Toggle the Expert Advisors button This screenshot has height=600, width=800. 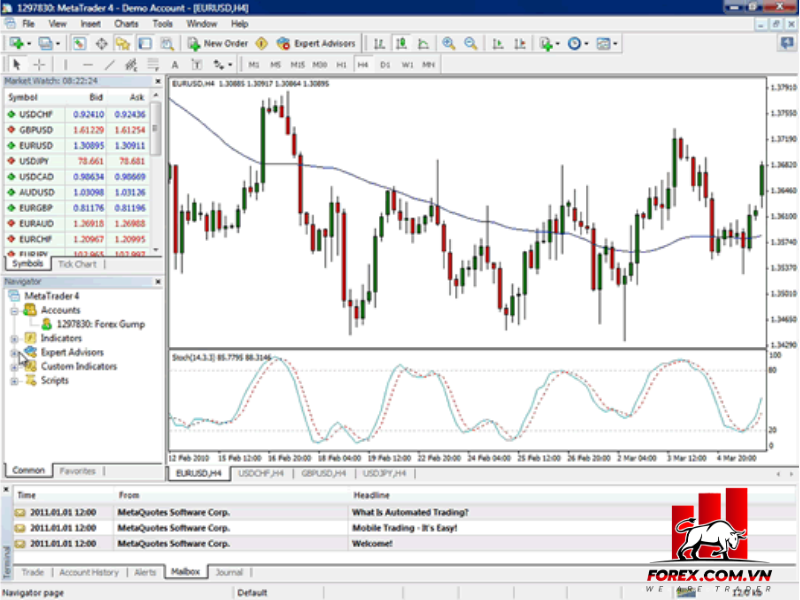click(x=316, y=43)
